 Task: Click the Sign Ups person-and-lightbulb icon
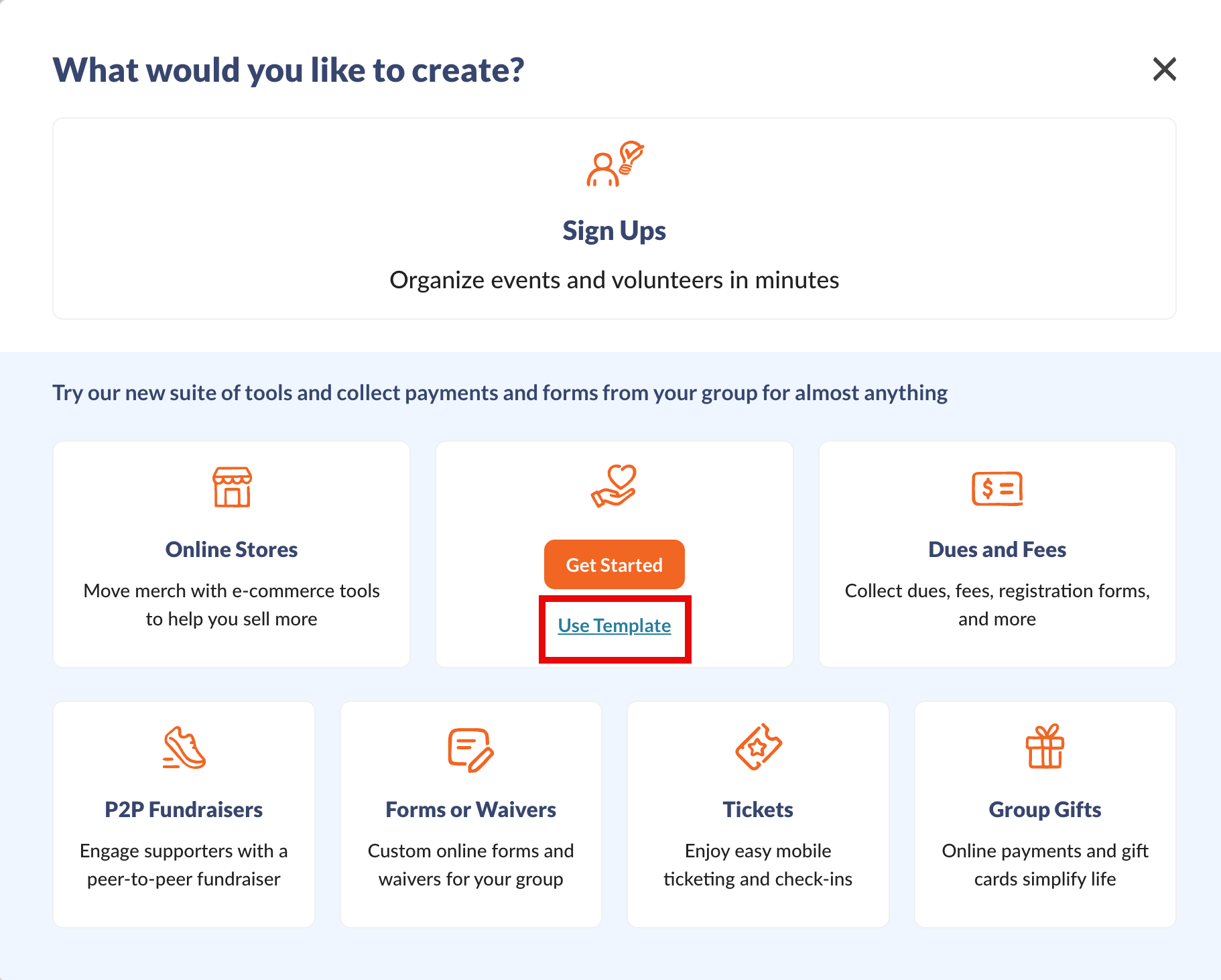point(615,164)
